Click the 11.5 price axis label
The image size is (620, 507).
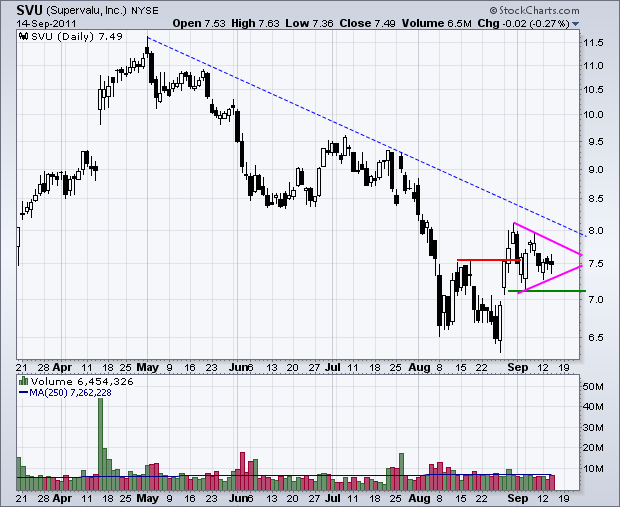593,42
